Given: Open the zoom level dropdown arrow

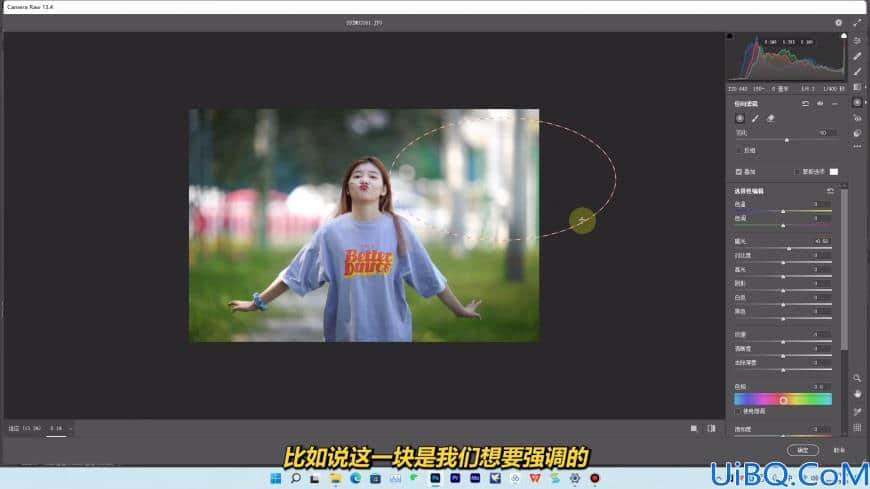Looking at the screenshot, I should pyautogui.click(x=70, y=428).
